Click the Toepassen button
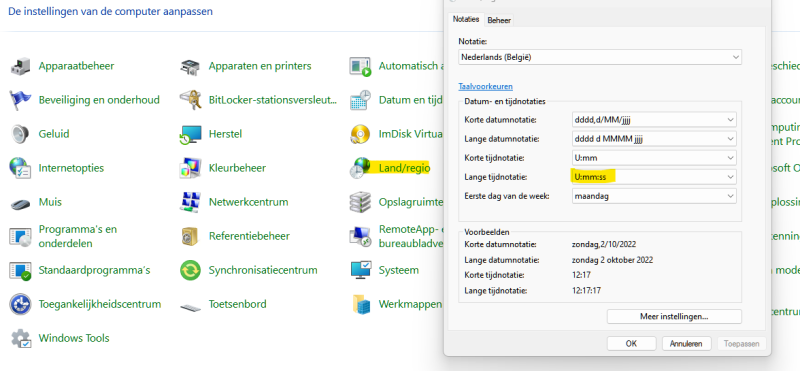The width and height of the screenshot is (800, 371). pyautogui.click(x=742, y=343)
